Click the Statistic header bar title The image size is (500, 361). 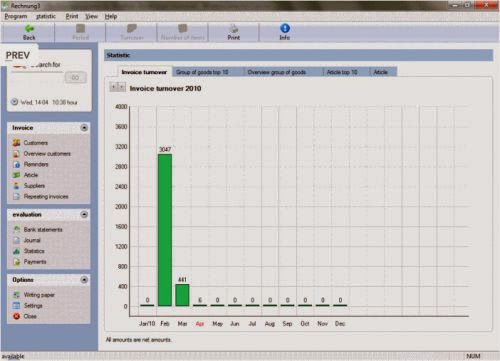coord(118,55)
